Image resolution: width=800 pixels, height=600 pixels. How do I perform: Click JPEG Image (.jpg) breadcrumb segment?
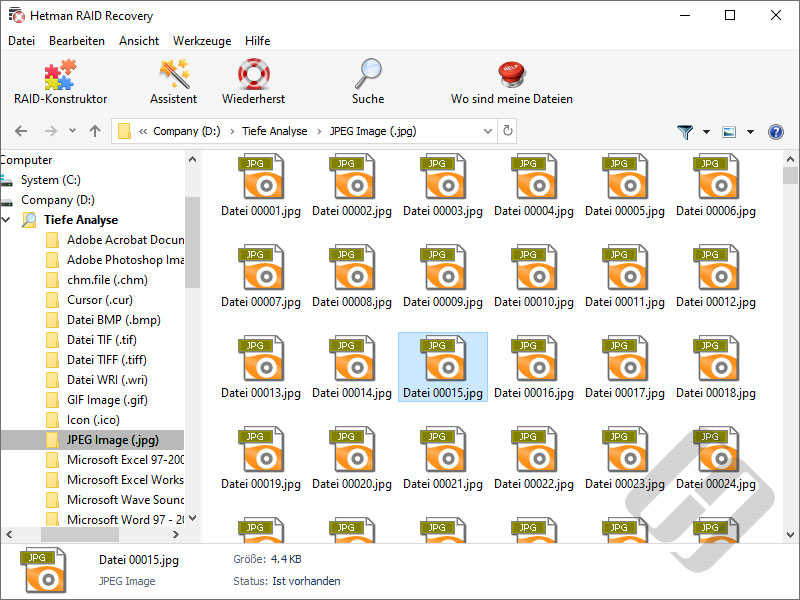coord(373,131)
